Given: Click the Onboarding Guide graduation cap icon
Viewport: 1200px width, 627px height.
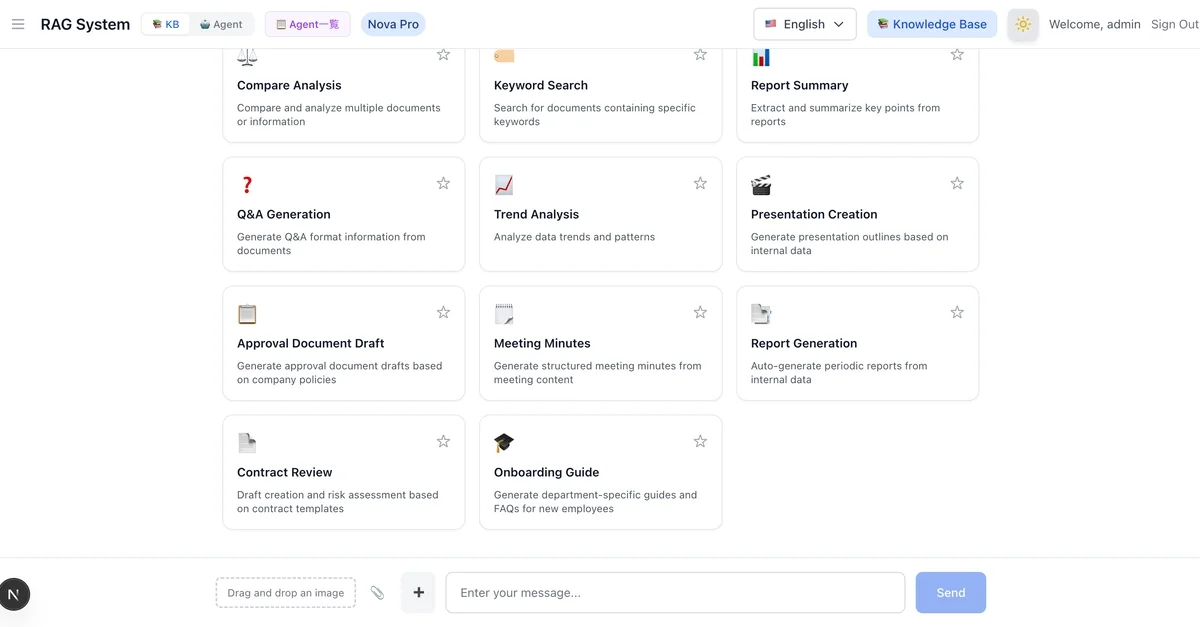Looking at the screenshot, I should click(504, 443).
